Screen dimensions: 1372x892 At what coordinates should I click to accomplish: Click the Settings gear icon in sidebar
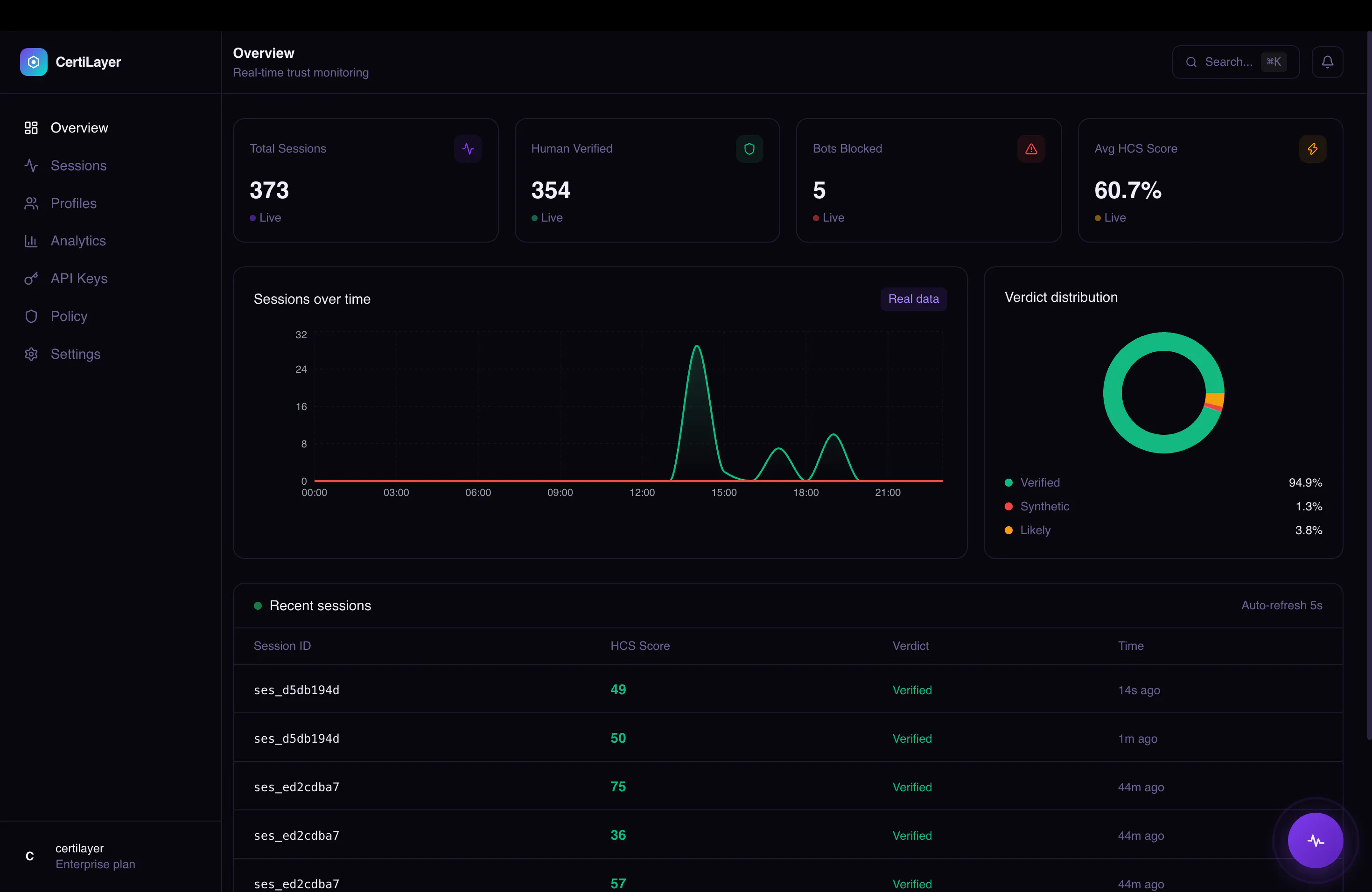[x=31, y=355]
